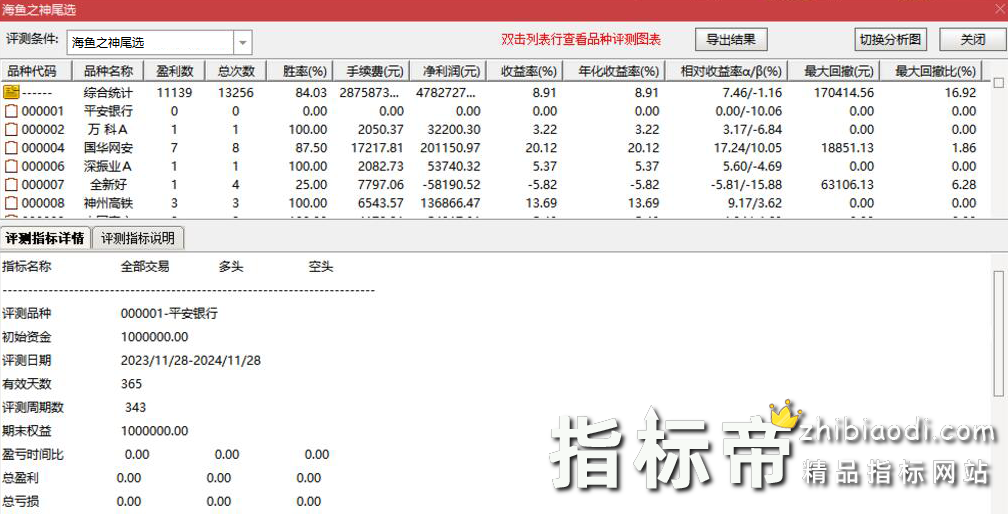Select the 全新好 row name

click(109, 185)
